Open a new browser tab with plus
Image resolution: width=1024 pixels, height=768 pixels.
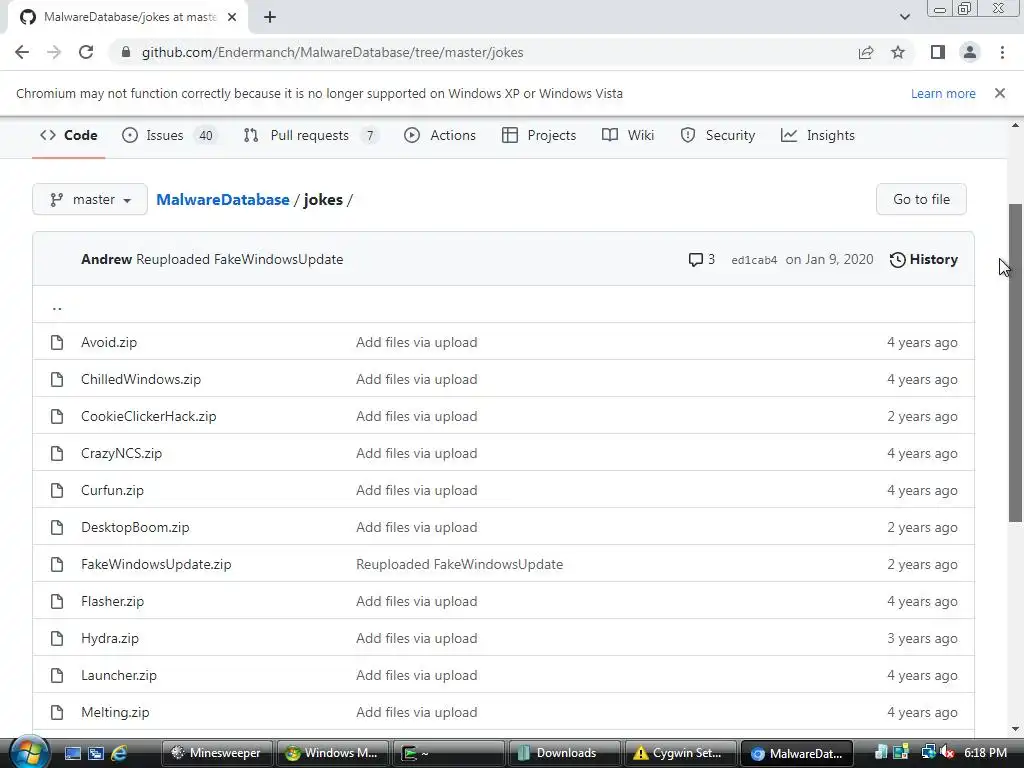[x=270, y=17]
